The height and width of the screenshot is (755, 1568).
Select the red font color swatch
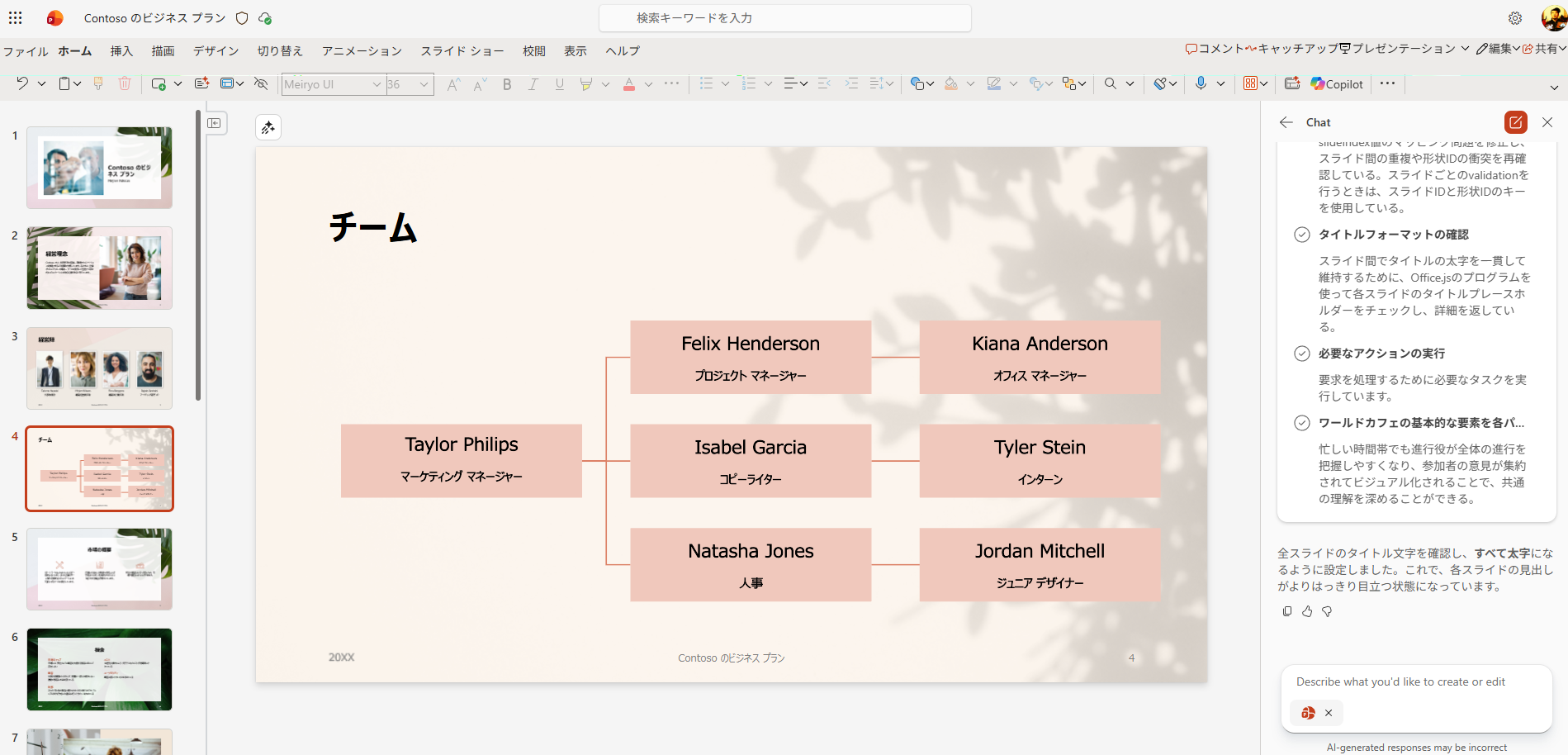click(629, 83)
